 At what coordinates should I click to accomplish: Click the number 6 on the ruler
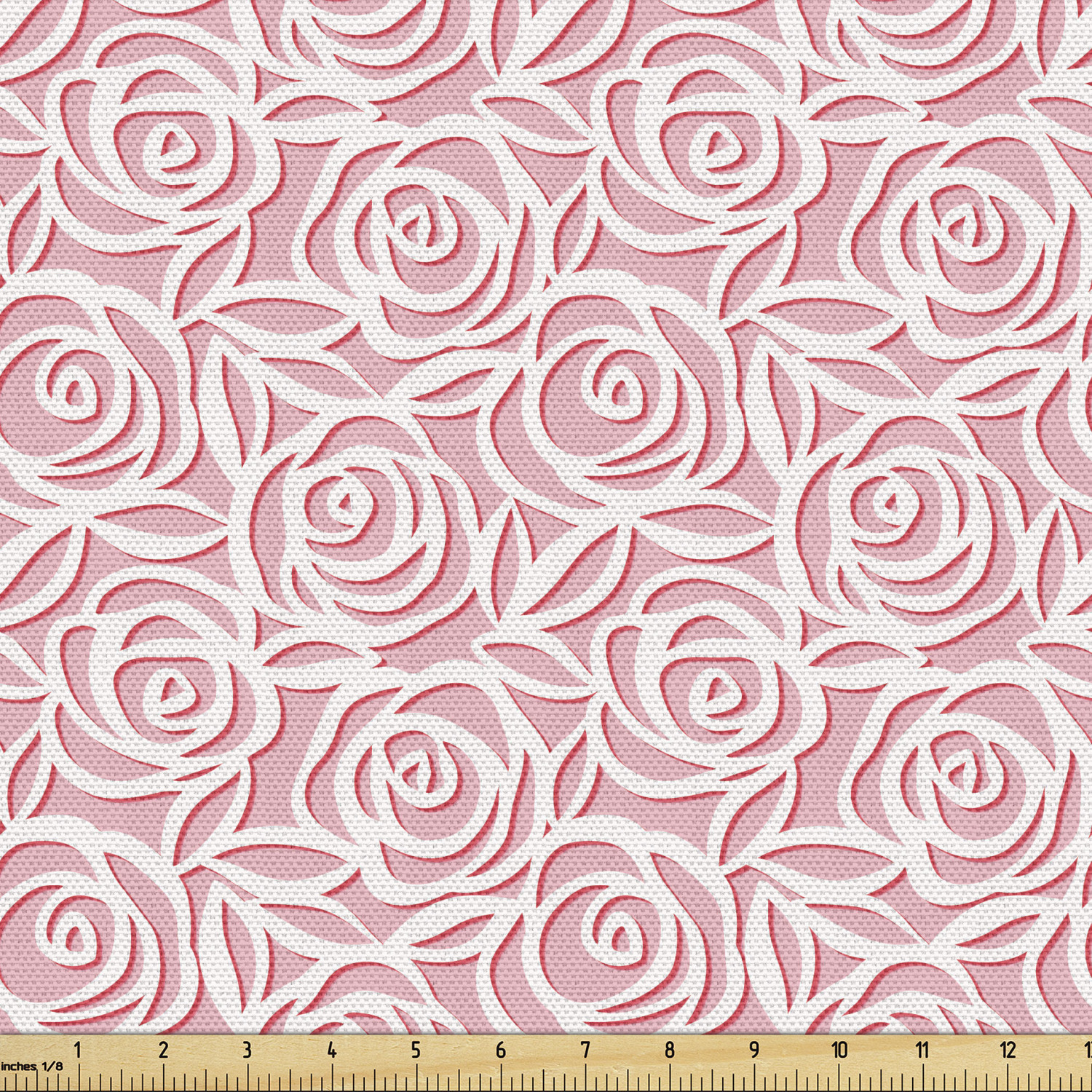[501, 1050]
